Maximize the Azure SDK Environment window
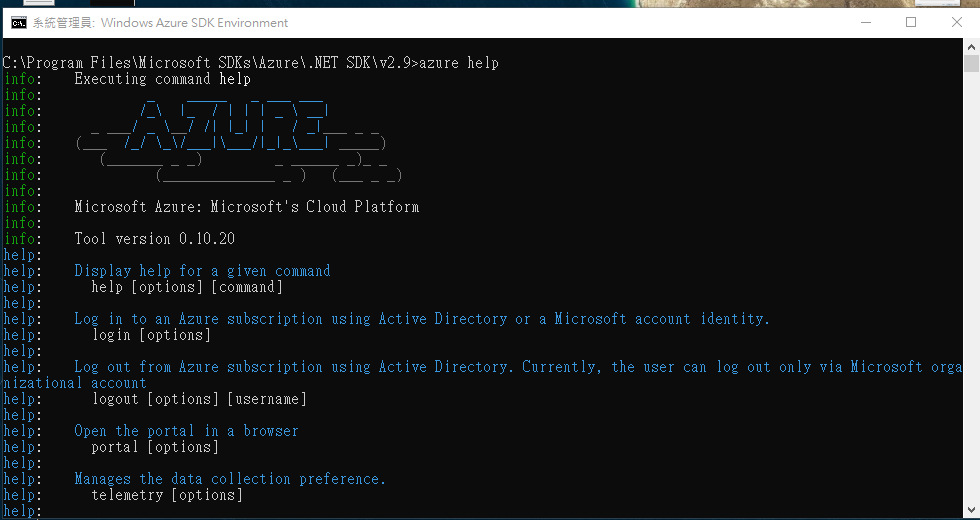The image size is (980, 520). point(911,22)
